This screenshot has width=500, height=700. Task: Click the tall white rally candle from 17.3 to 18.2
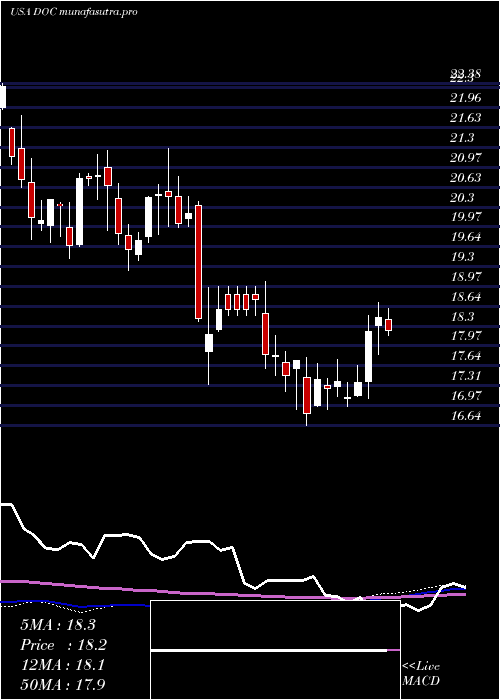point(368,356)
